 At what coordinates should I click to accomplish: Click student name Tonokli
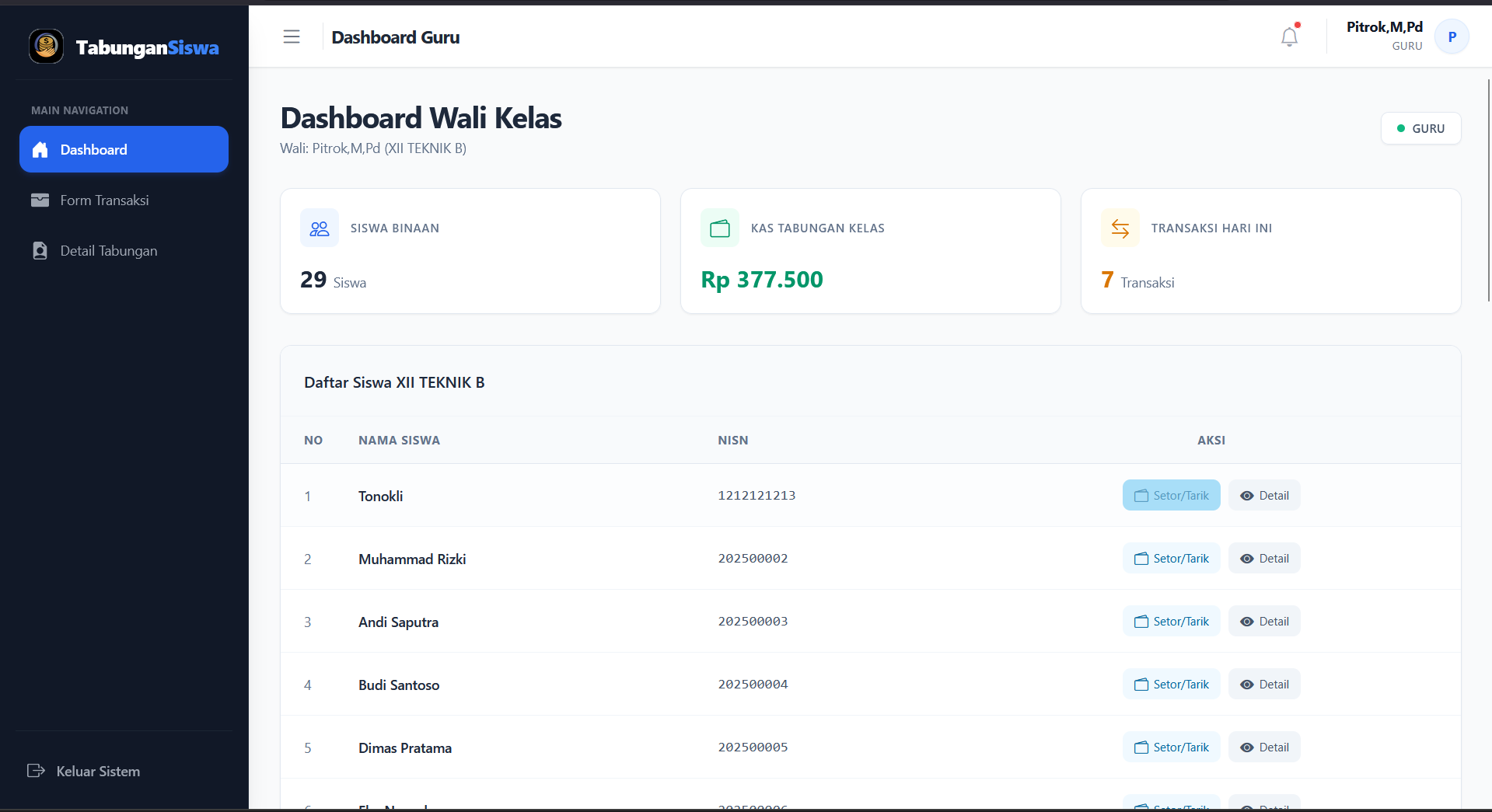coord(380,496)
